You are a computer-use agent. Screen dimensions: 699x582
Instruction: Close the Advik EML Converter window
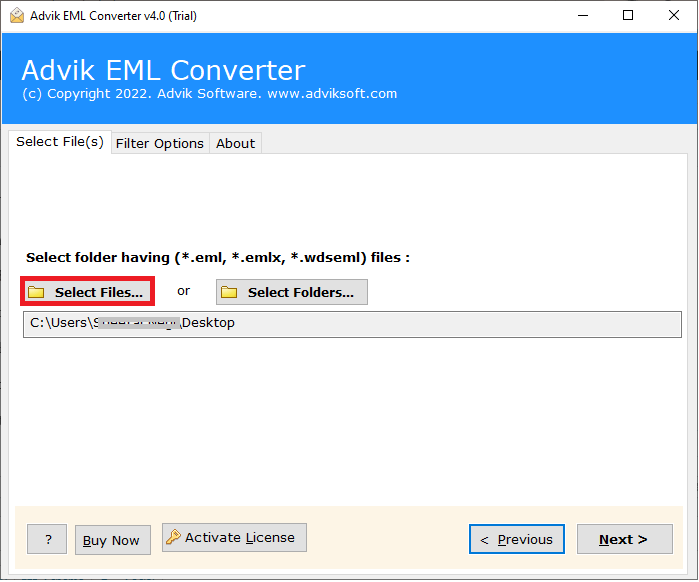(673, 15)
